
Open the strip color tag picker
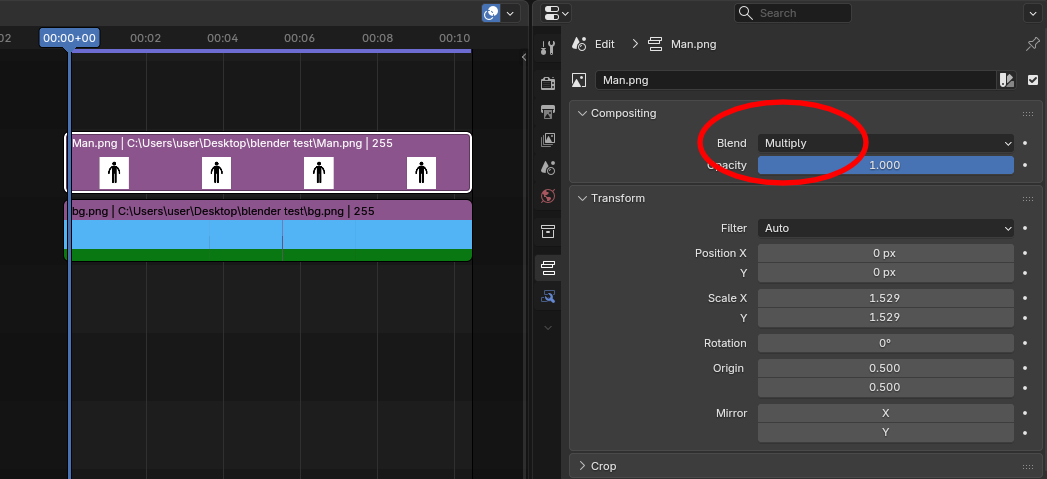(1006, 80)
